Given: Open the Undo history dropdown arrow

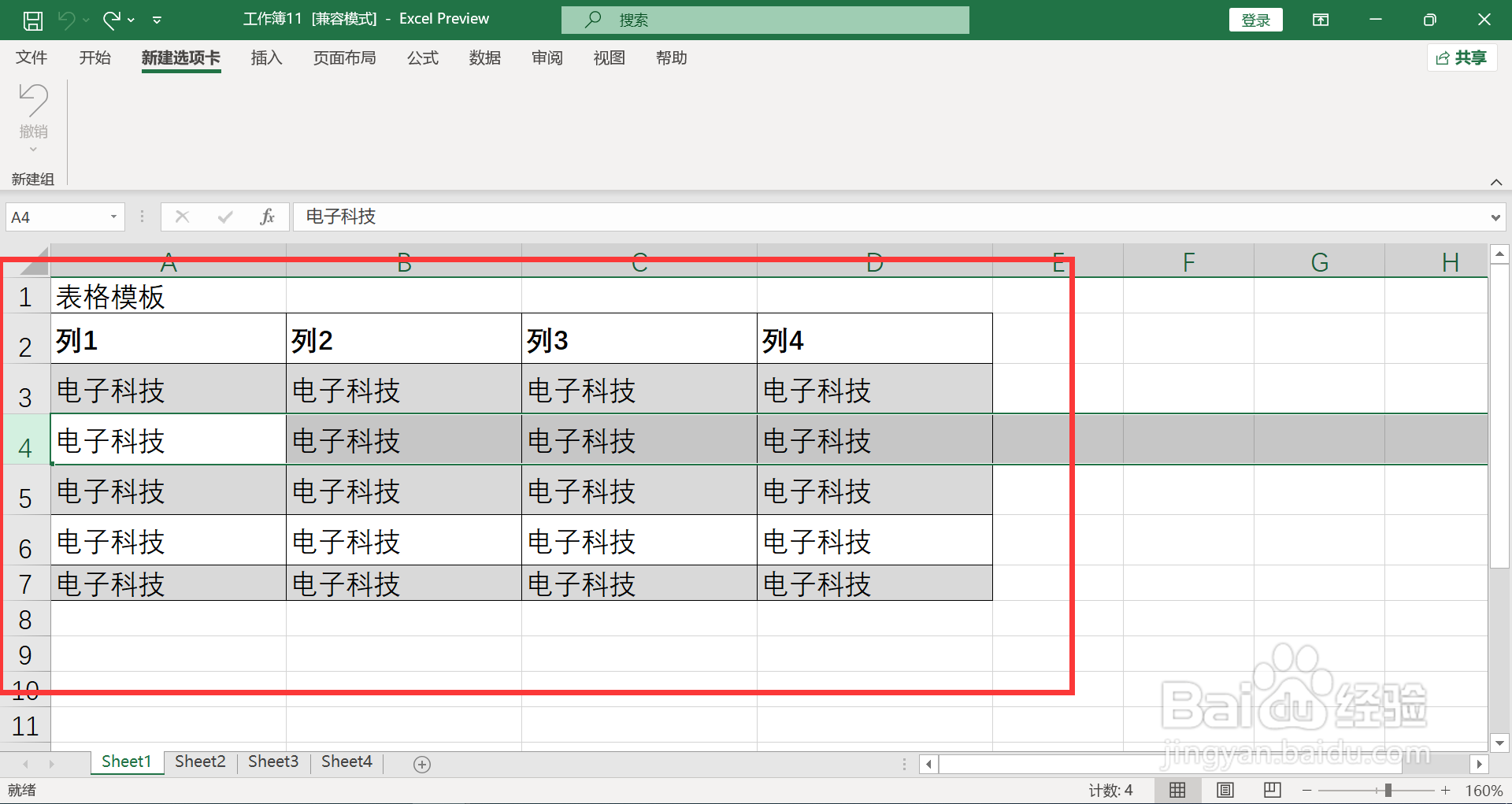Looking at the screenshot, I should pyautogui.click(x=86, y=20).
